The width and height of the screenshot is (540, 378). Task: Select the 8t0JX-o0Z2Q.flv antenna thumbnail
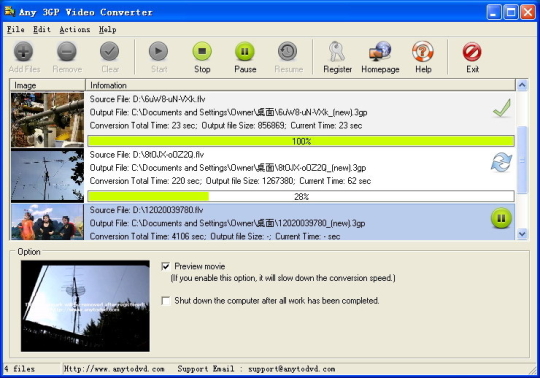pos(47,175)
